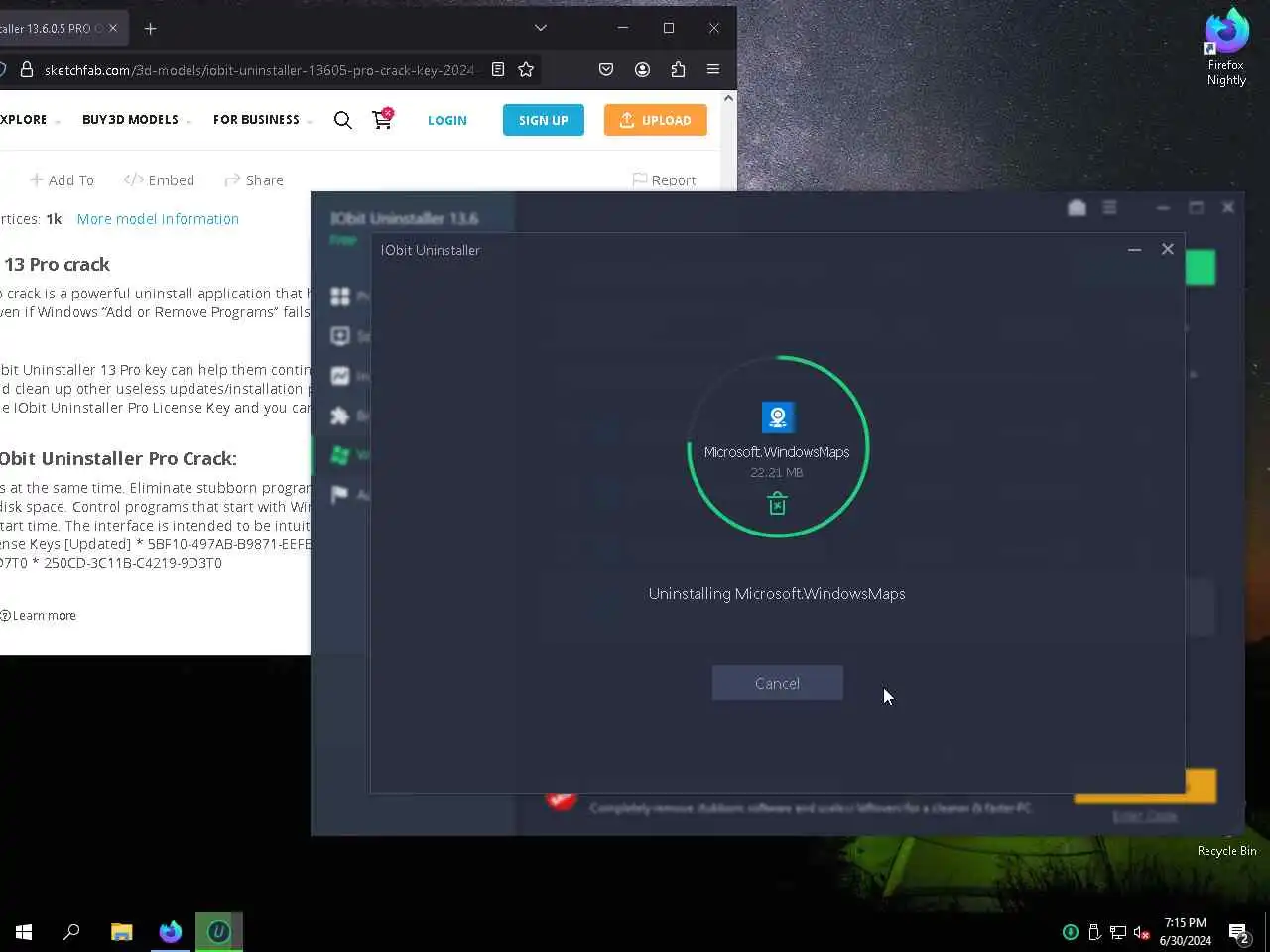The width and height of the screenshot is (1270, 952).
Task: Save page to Pocket icon
Action: point(606,69)
